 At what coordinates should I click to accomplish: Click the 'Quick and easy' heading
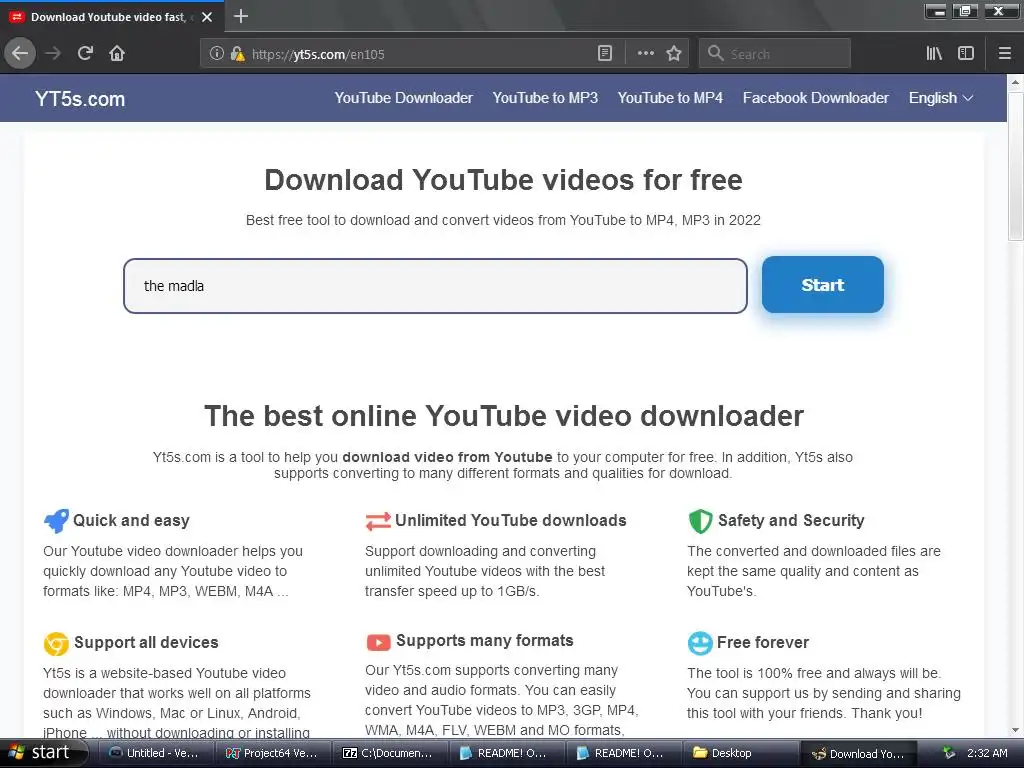(131, 520)
